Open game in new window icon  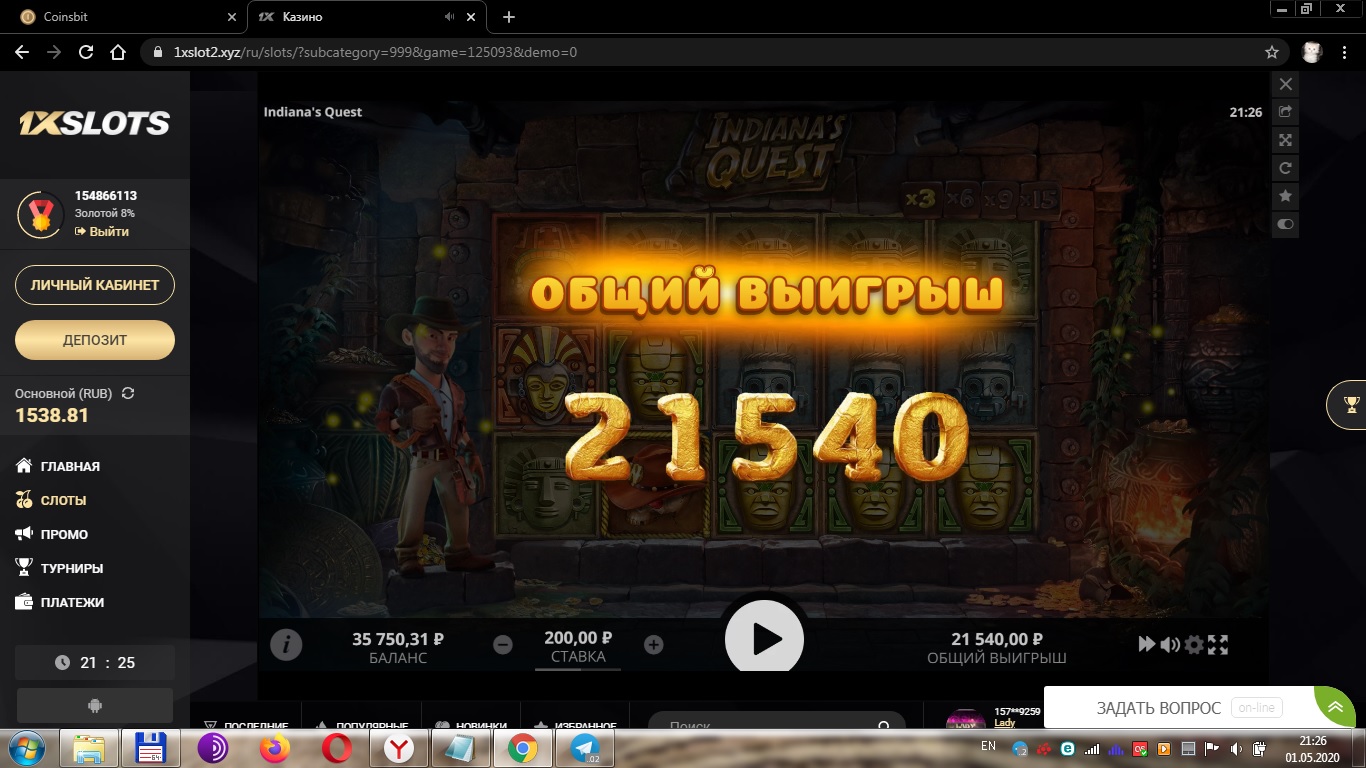pyautogui.click(x=1286, y=112)
